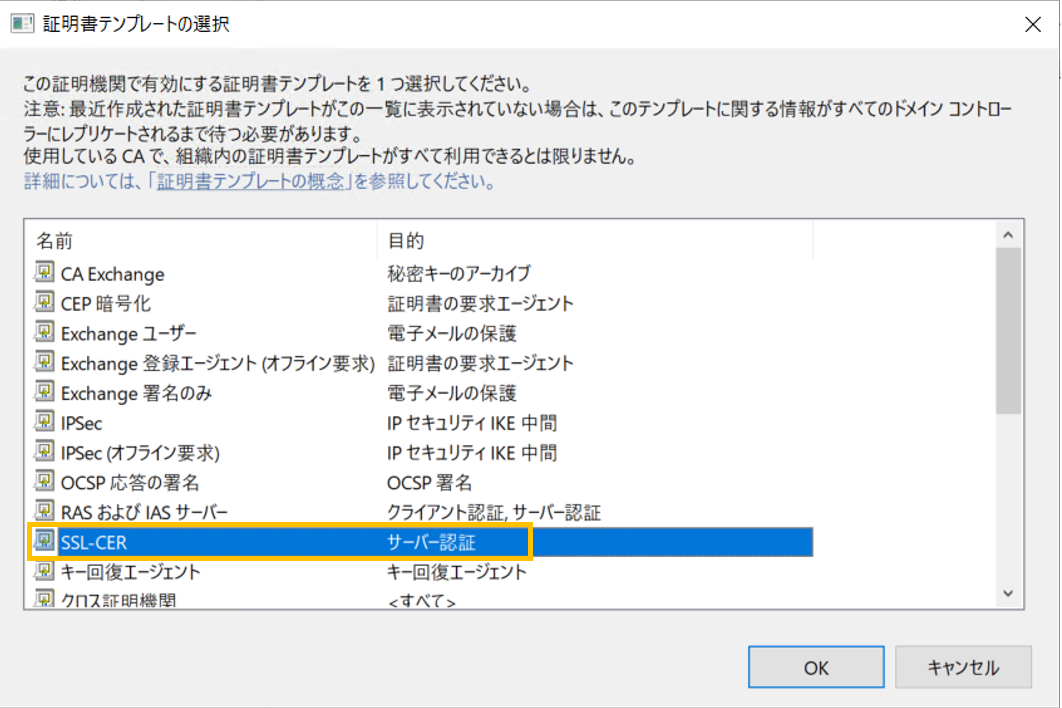1062x708 pixels.
Task: Open the 証明書テンプレートの概念 help link
Action: tap(250, 182)
